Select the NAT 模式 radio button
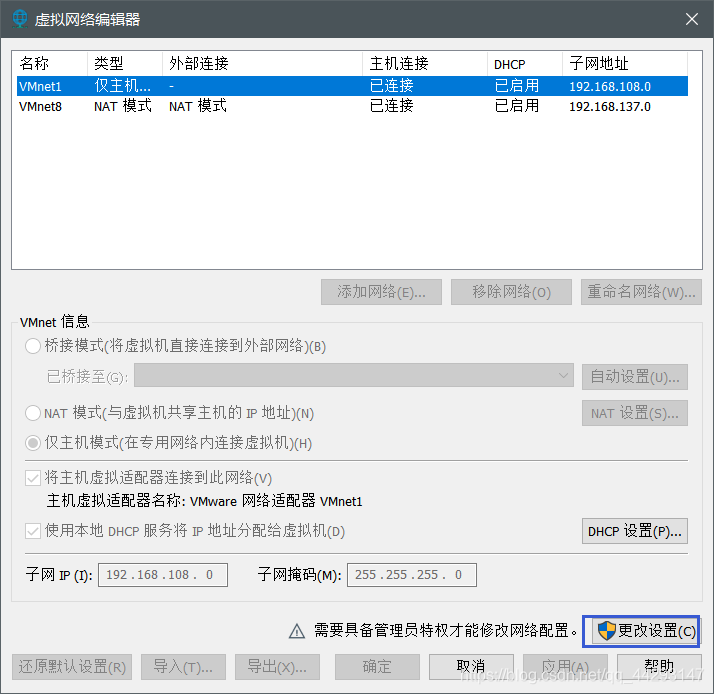Screen dimensions: 714x694 [33, 413]
